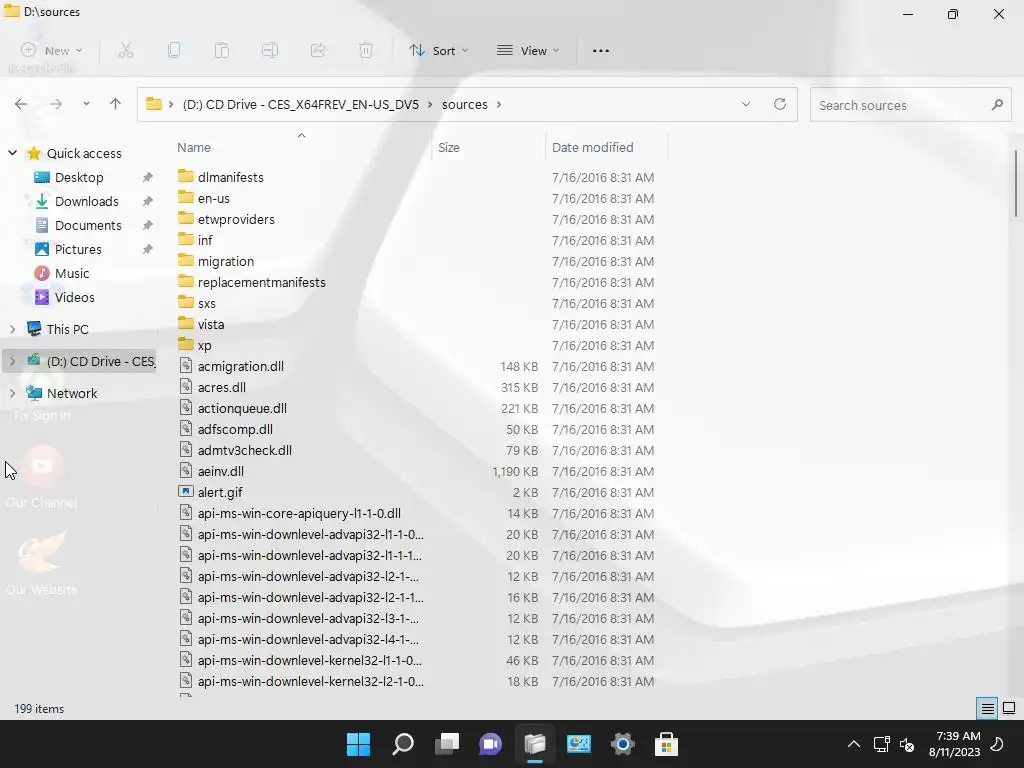Click the muted volume icon in tray
1024x768 pixels.
(x=907, y=744)
